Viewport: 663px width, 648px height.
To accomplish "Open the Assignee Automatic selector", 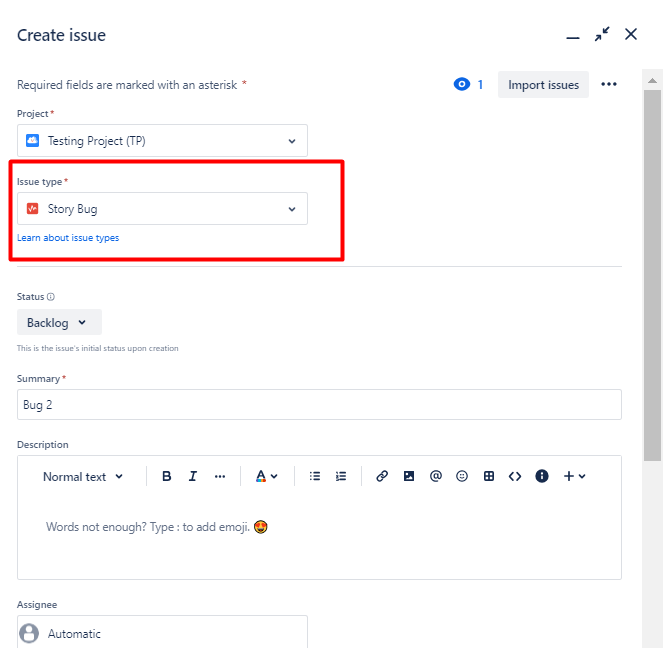I will [x=162, y=632].
